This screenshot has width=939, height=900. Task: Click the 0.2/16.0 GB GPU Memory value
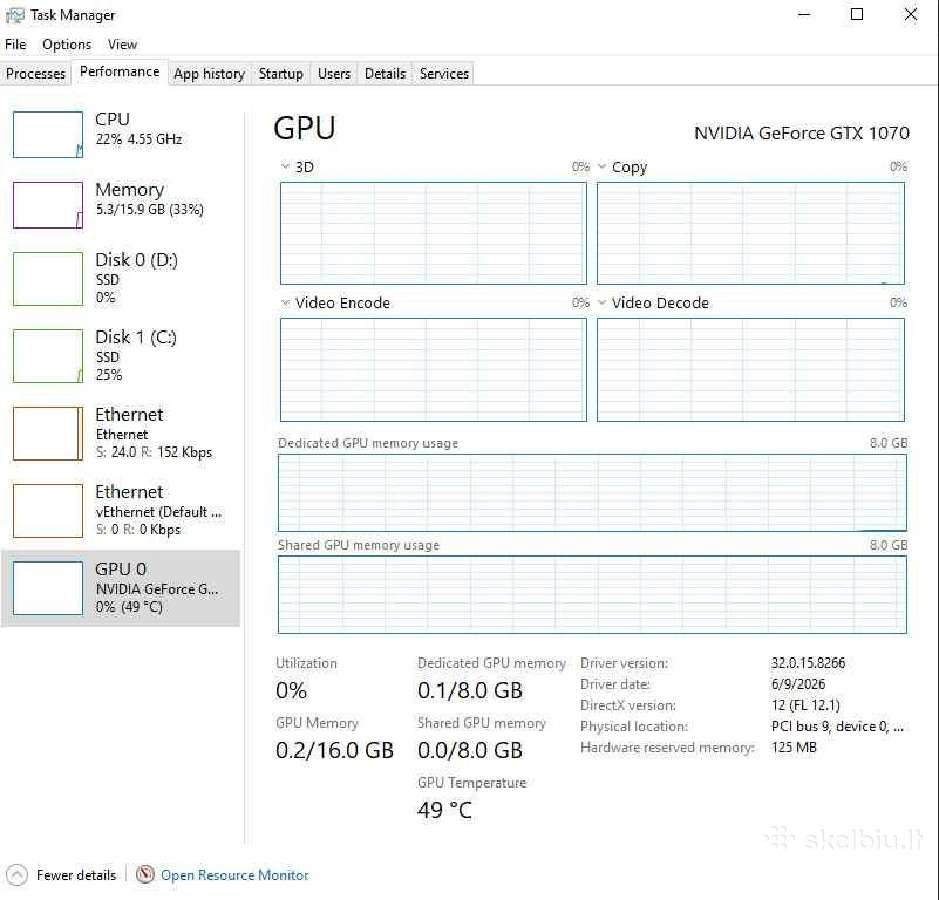[335, 750]
